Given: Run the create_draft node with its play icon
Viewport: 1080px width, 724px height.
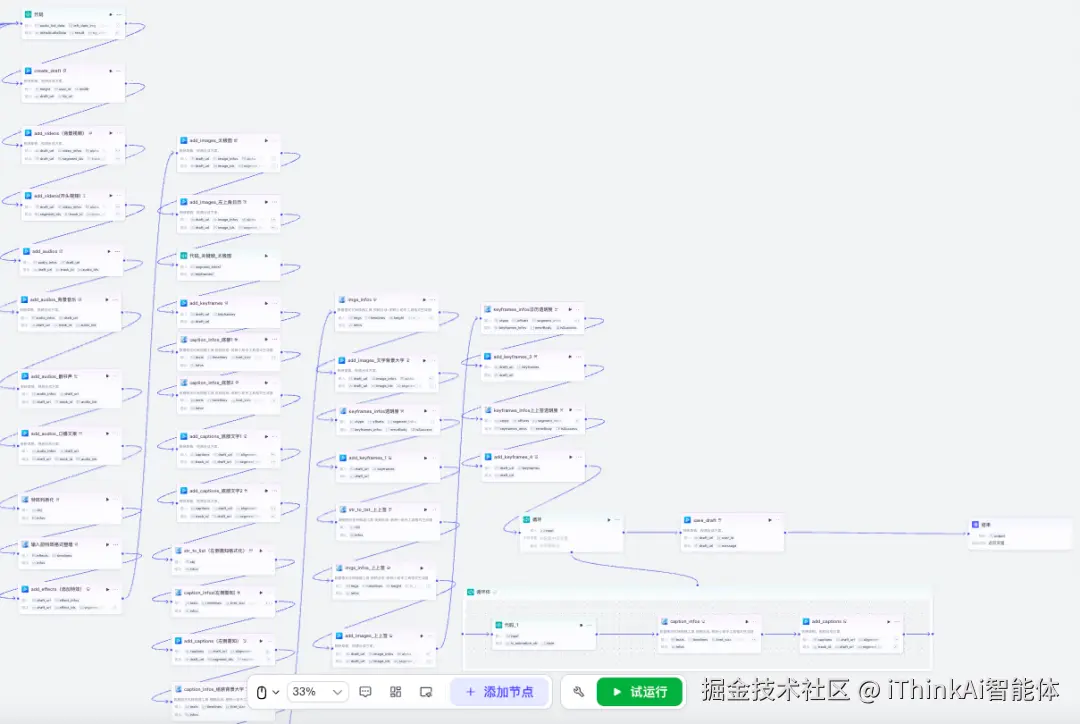Looking at the screenshot, I should click(x=110, y=71).
